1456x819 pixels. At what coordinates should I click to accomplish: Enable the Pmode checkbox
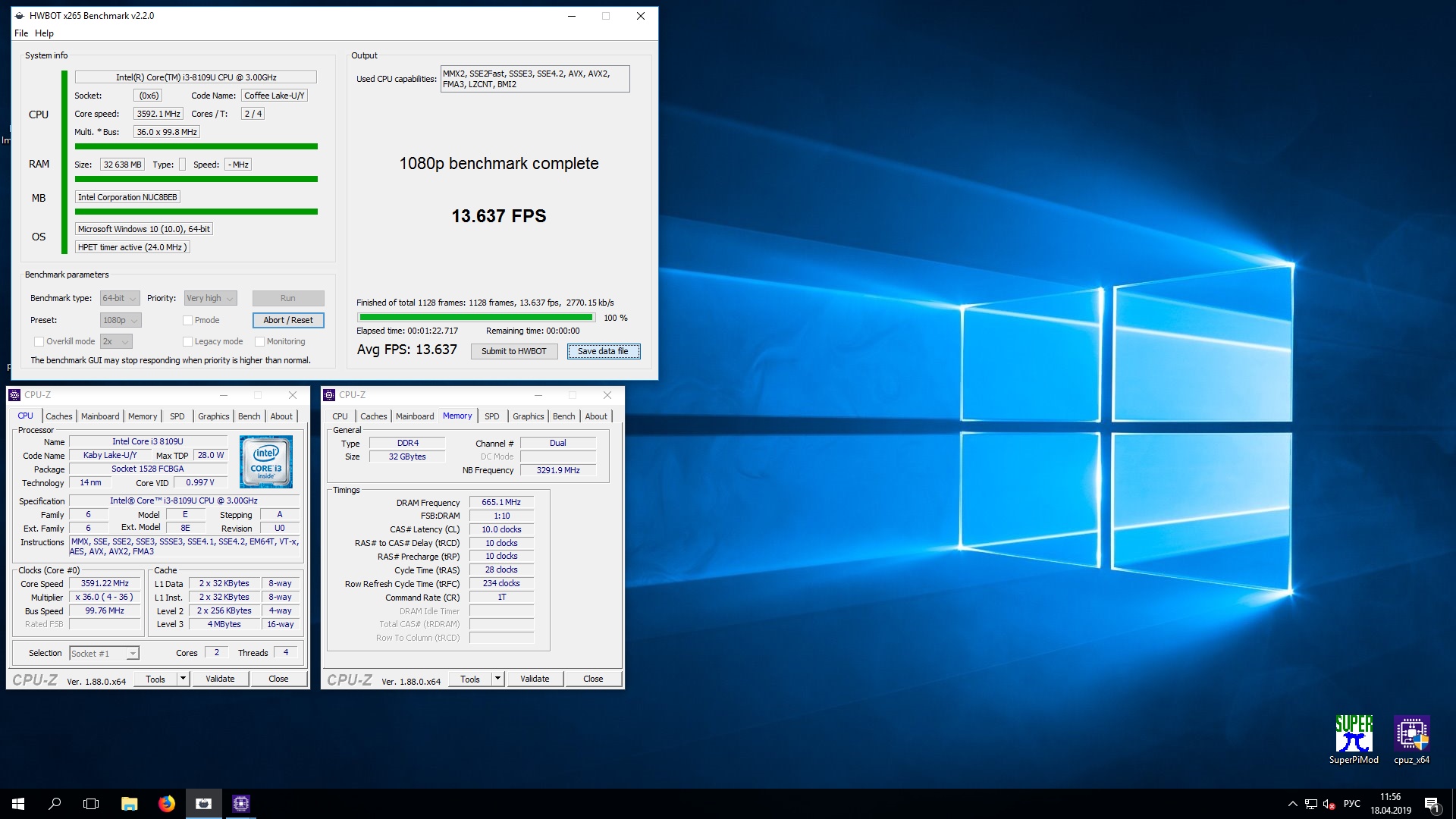tap(187, 320)
